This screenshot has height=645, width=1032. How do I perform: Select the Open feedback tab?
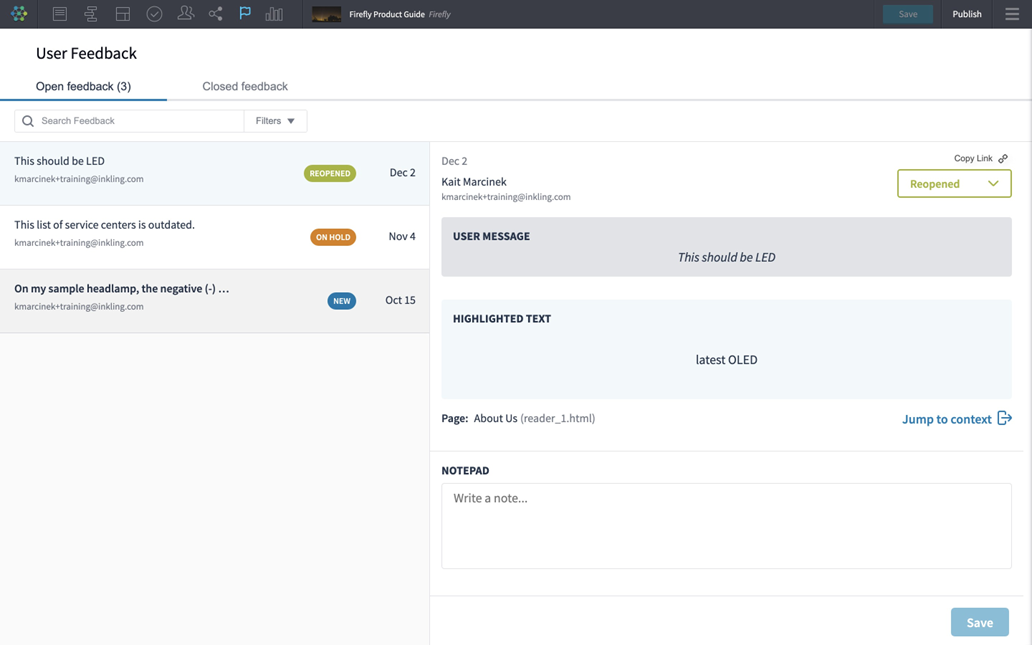pos(83,87)
